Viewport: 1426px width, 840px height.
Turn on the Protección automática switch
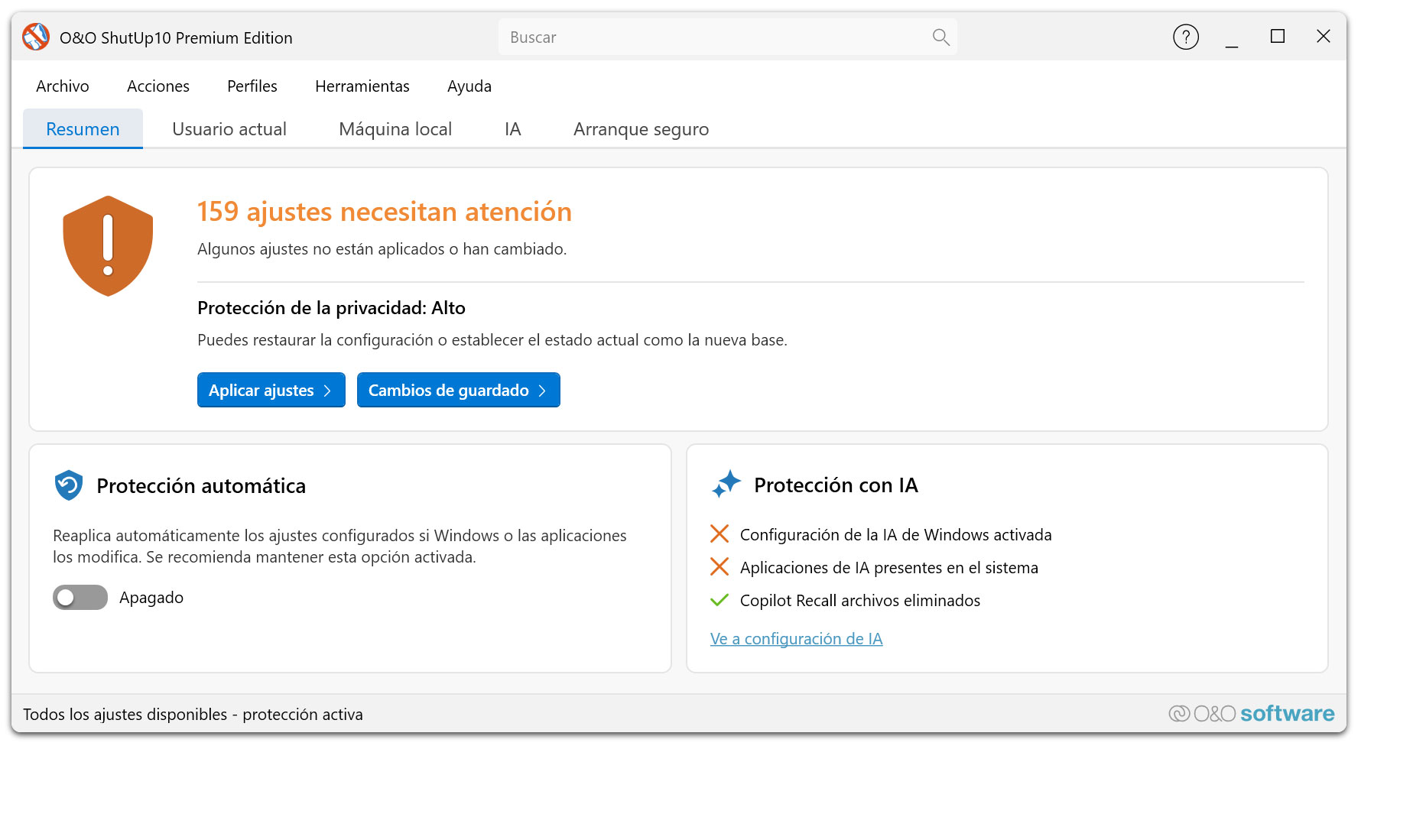[80, 598]
